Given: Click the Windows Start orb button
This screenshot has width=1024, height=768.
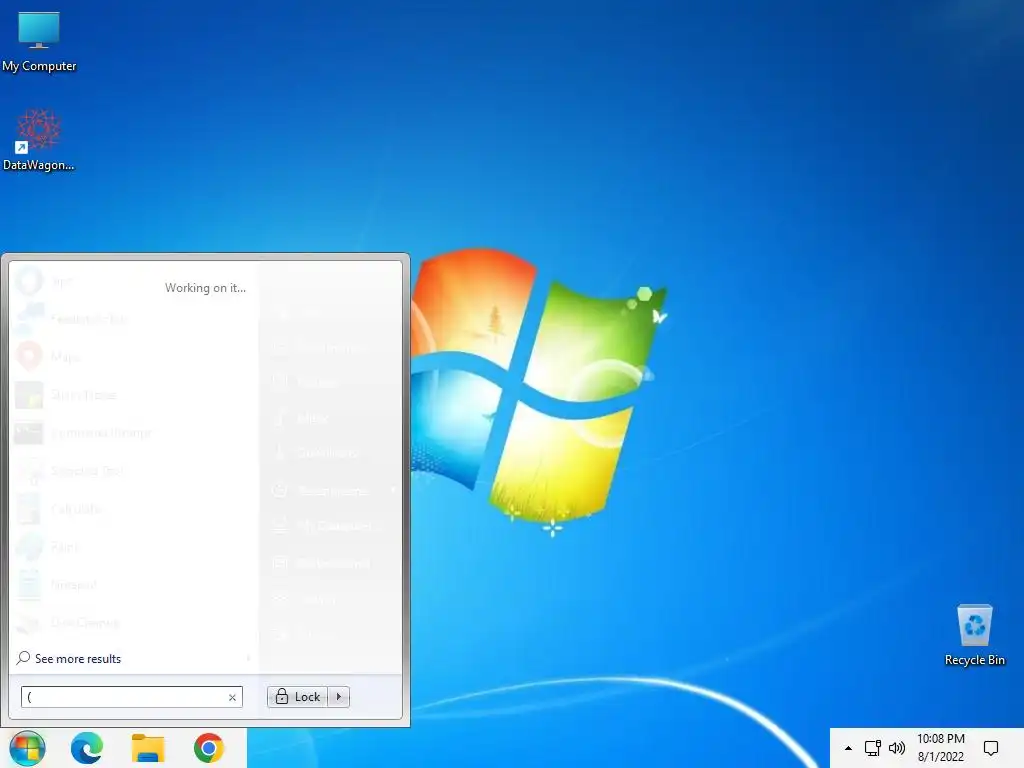Looking at the screenshot, I should pyautogui.click(x=27, y=748).
